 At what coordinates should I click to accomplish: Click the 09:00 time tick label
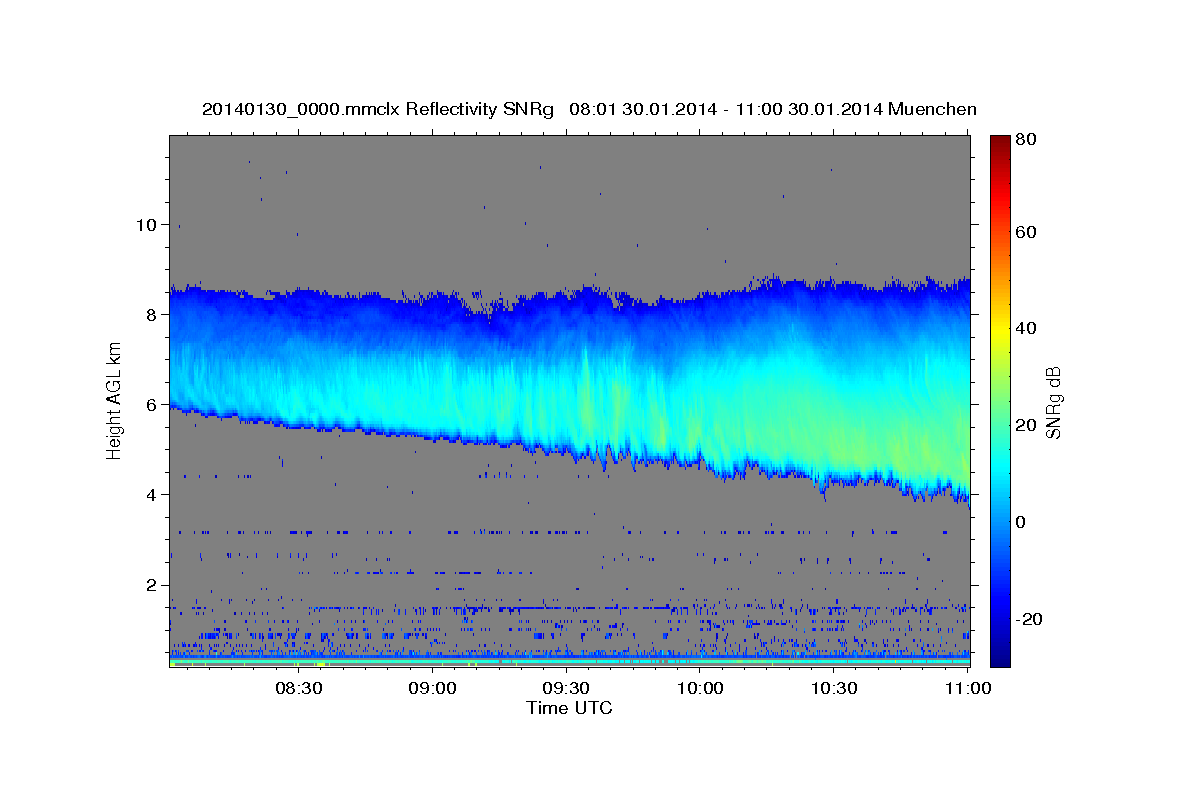pyautogui.click(x=433, y=689)
